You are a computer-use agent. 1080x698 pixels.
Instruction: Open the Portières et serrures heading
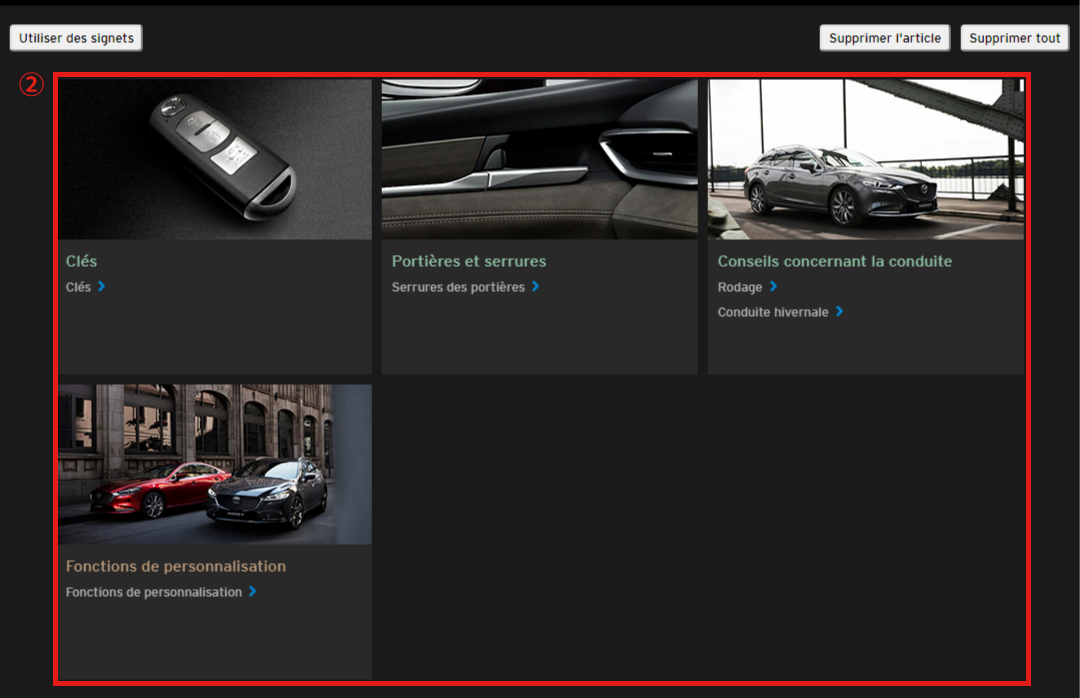coord(469,261)
